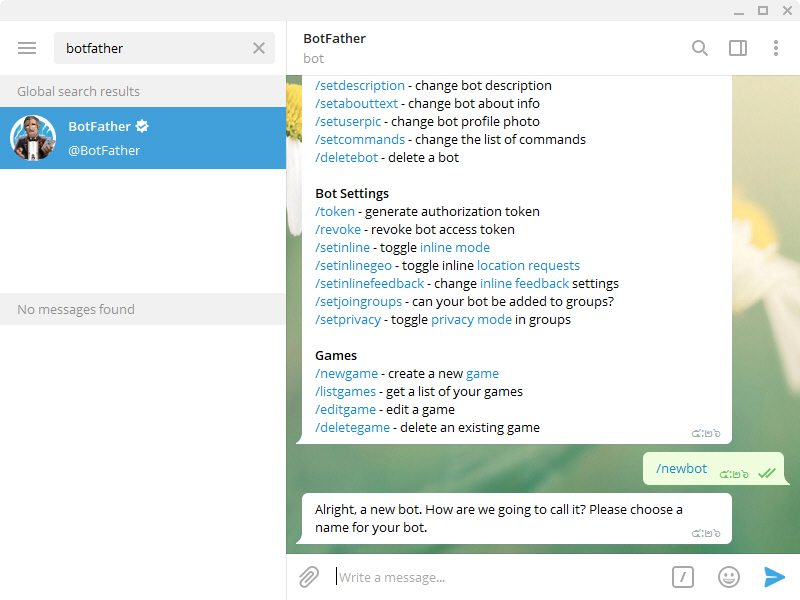The width and height of the screenshot is (800, 600).
Task: Click the /setabouttext command link
Action: pos(356,104)
